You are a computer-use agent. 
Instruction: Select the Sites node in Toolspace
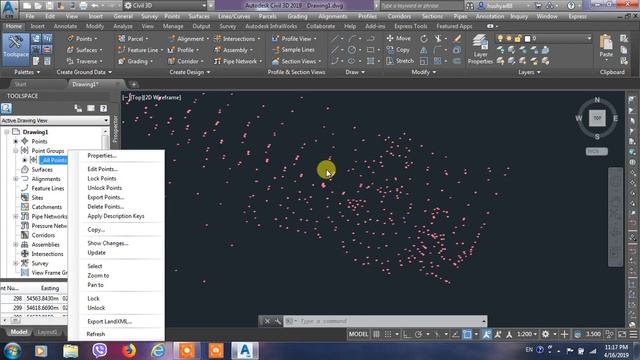(38, 198)
